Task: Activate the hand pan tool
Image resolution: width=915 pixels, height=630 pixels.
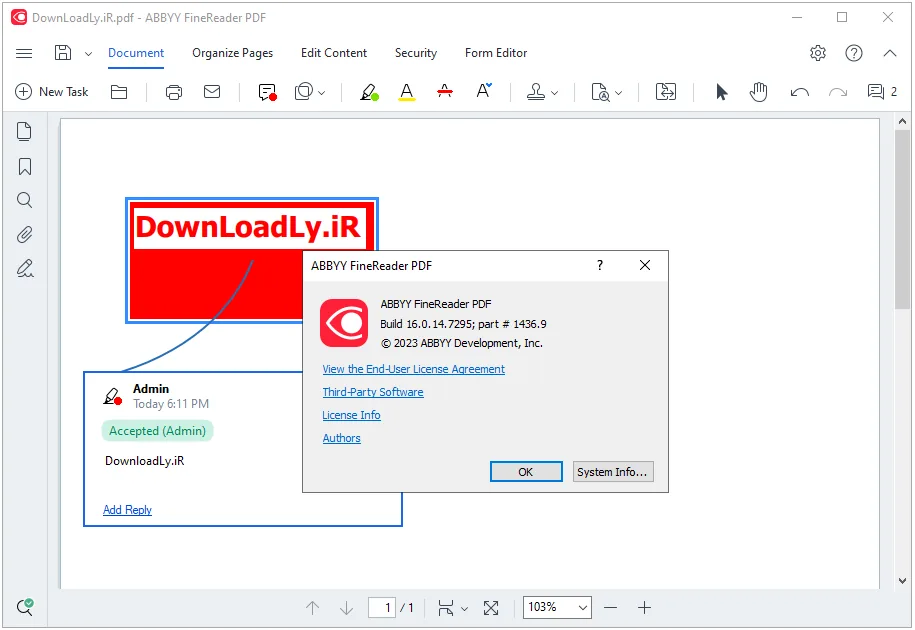Action: [x=758, y=92]
